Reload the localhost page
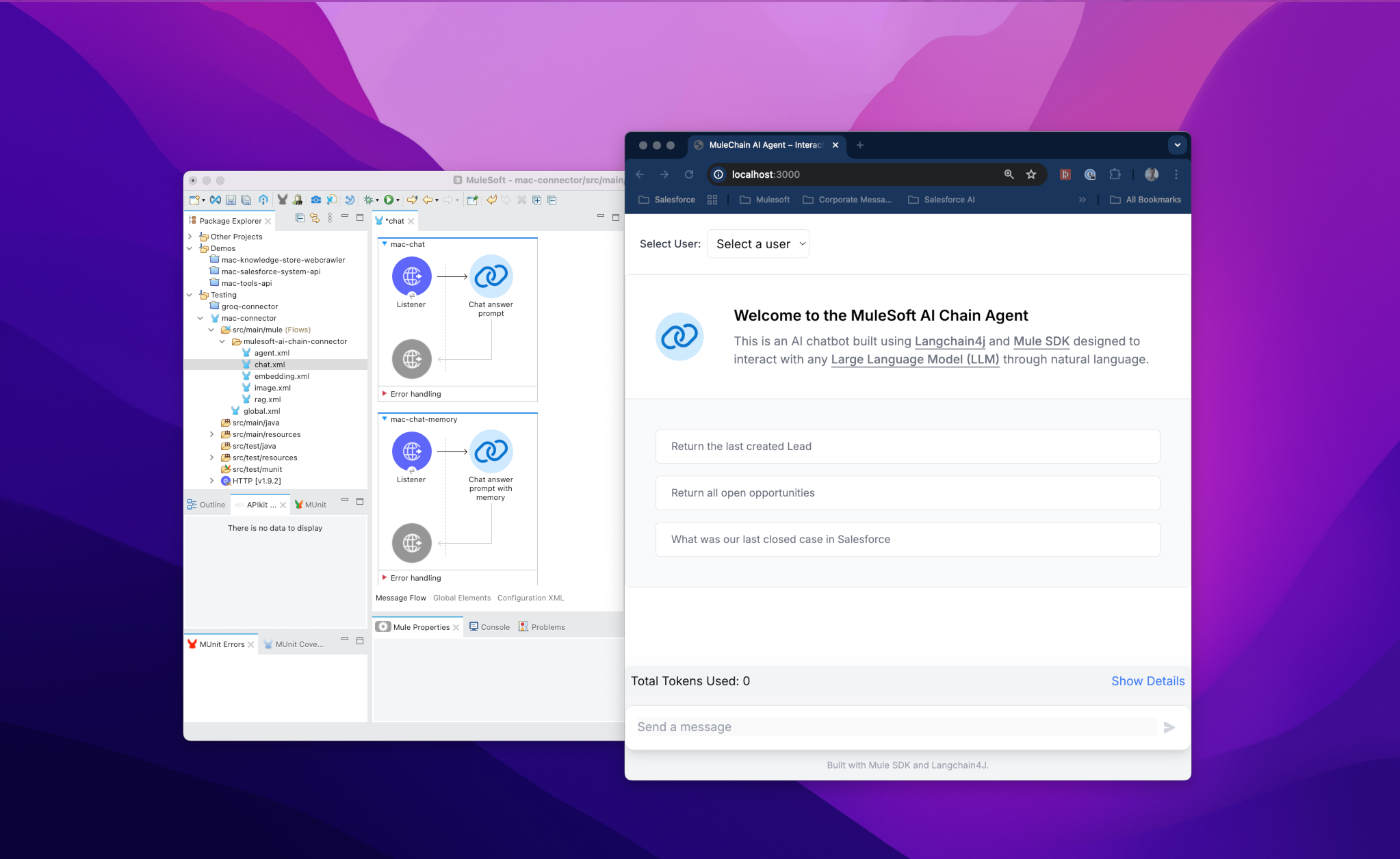Viewport: 1400px width, 859px height. pos(689,174)
